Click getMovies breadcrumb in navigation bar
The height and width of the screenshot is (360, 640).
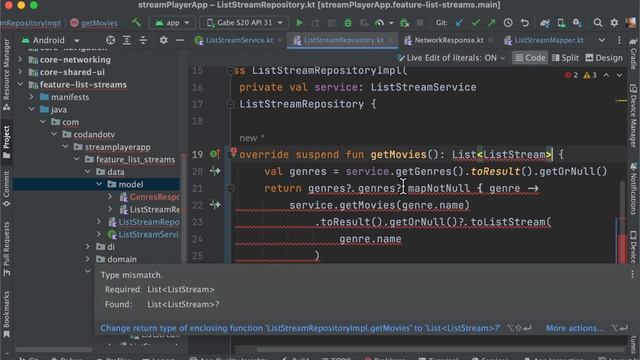click(x=94, y=23)
